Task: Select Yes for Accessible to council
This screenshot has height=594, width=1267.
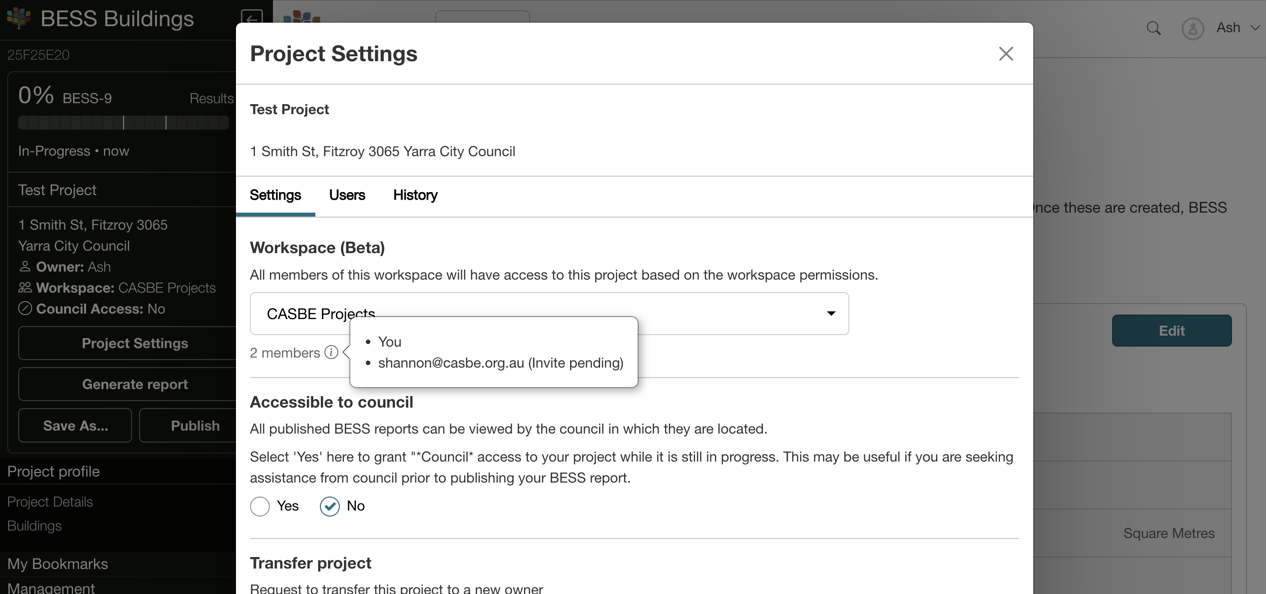Action: click(260, 507)
